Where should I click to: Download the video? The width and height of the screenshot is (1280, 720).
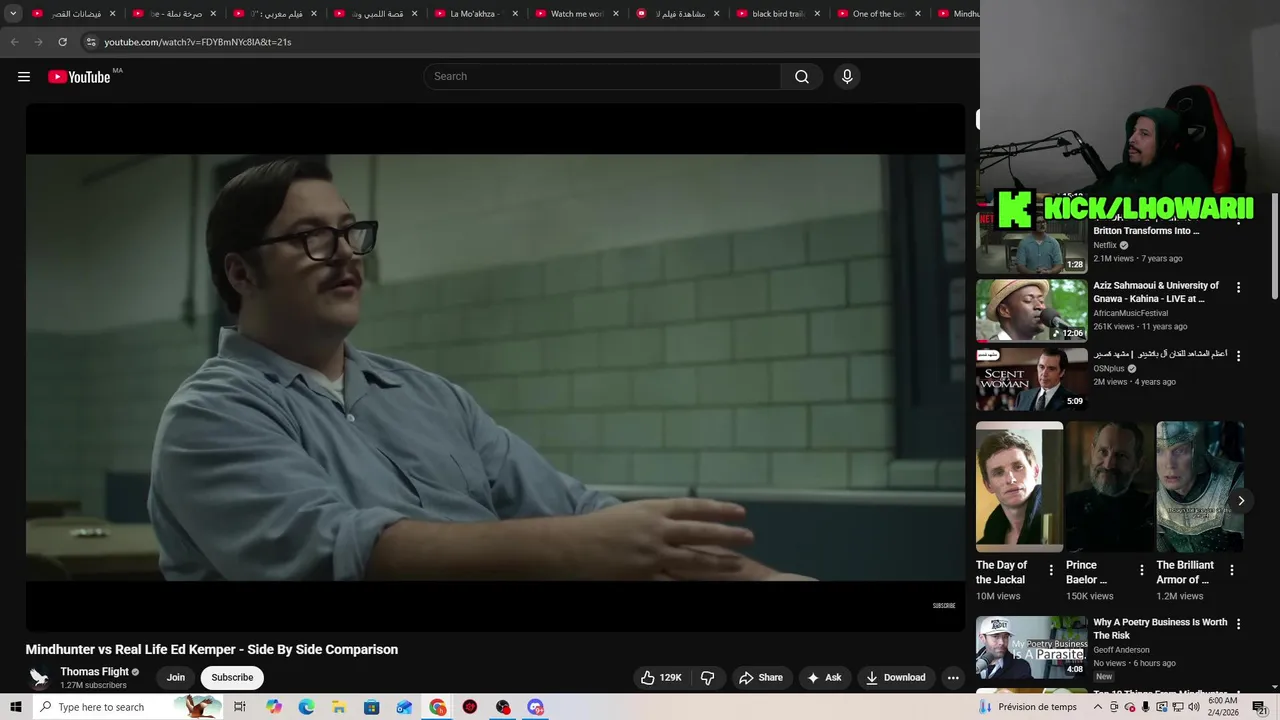click(x=896, y=678)
